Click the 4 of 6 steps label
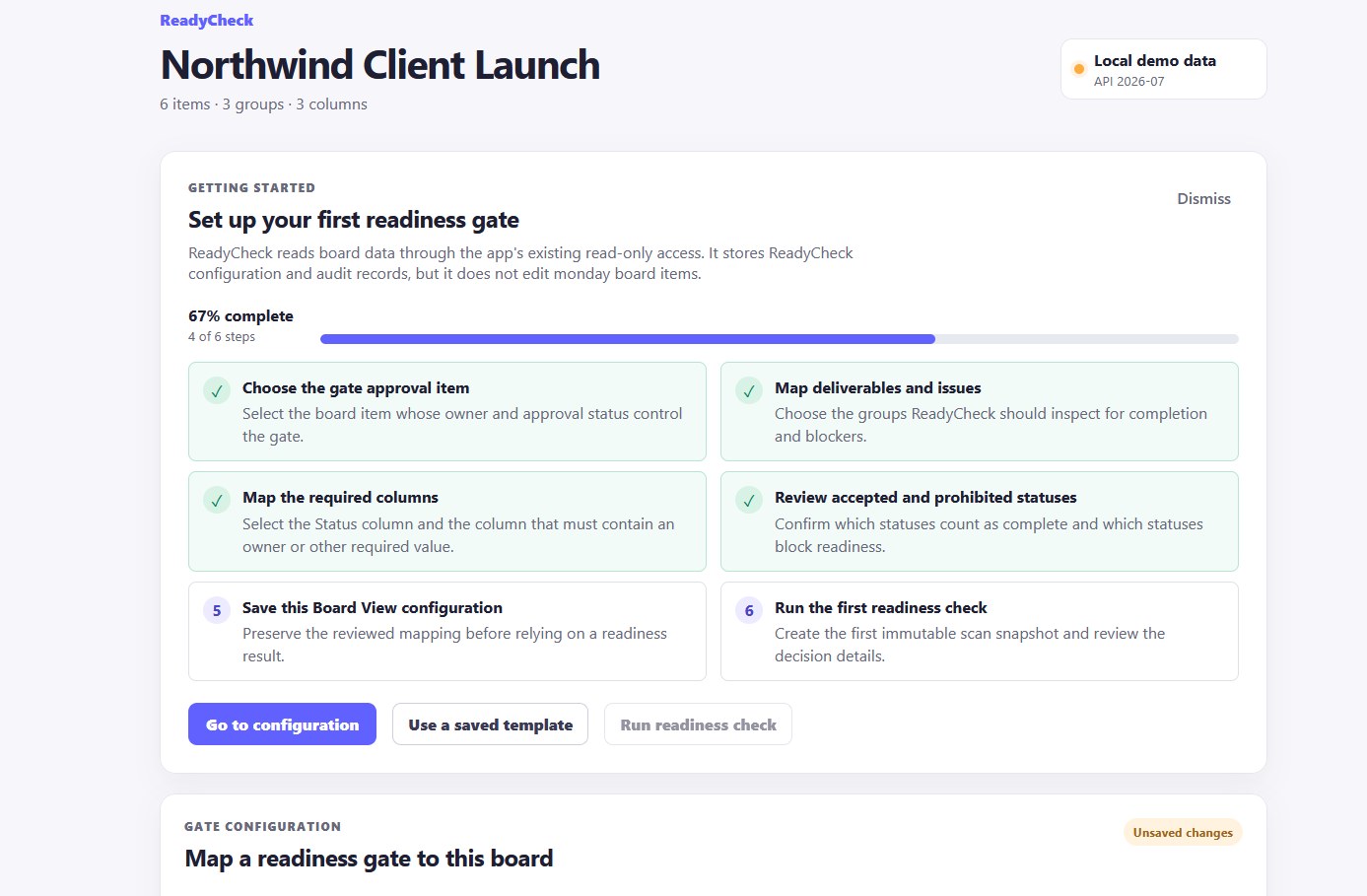 click(x=222, y=337)
